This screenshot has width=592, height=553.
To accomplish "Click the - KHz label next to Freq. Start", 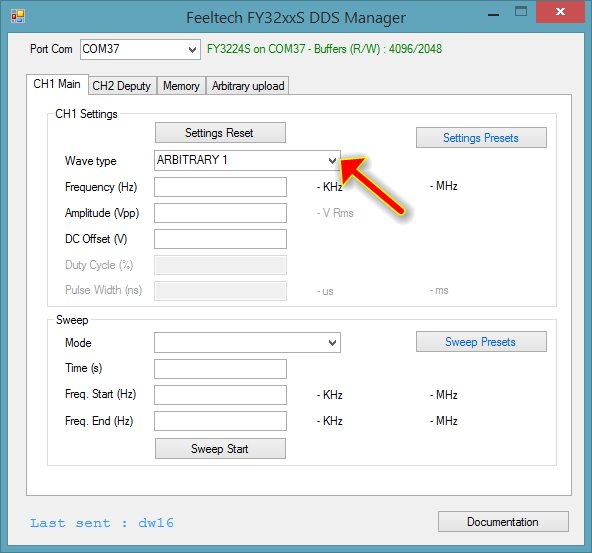I will 330,395.
